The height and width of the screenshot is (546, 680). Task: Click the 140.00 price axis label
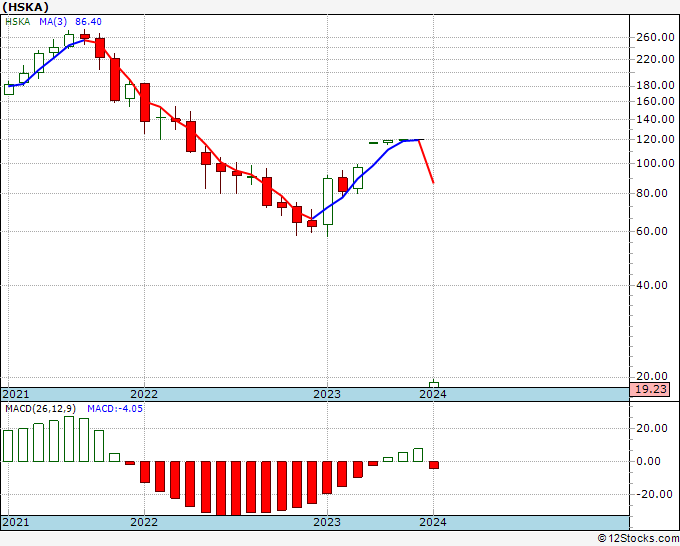tap(655, 119)
